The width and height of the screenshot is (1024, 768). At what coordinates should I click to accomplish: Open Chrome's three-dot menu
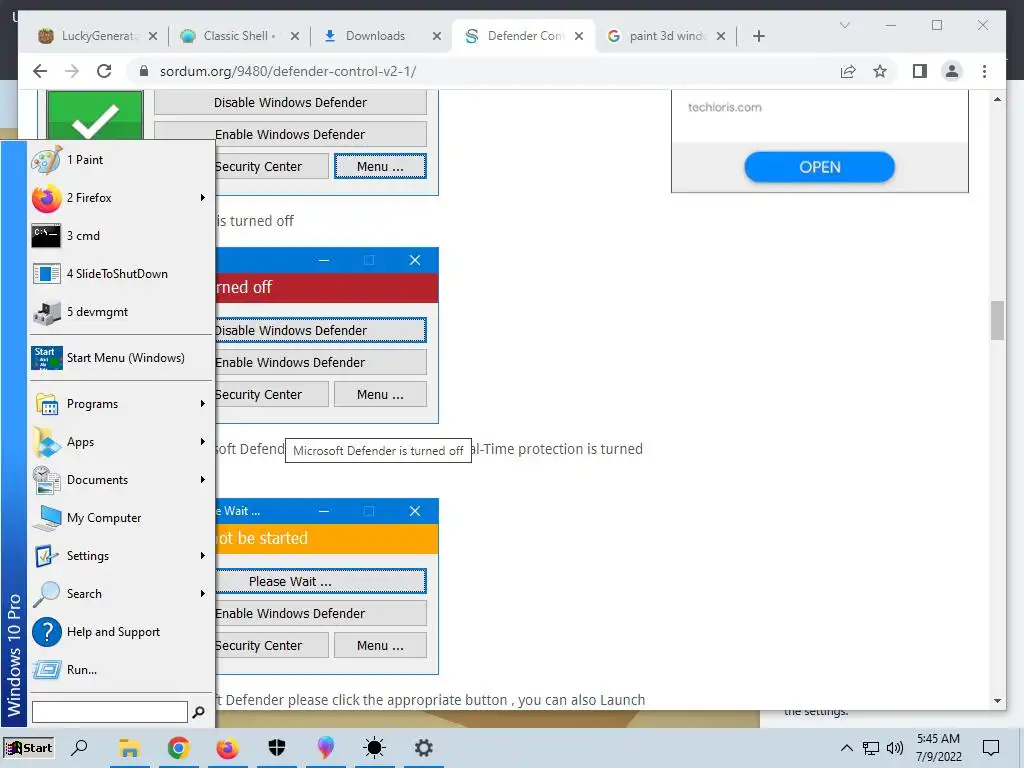(984, 71)
